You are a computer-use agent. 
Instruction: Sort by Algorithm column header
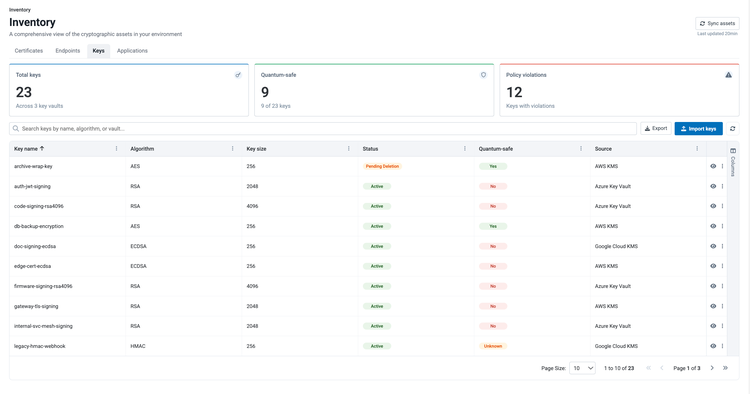142,149
